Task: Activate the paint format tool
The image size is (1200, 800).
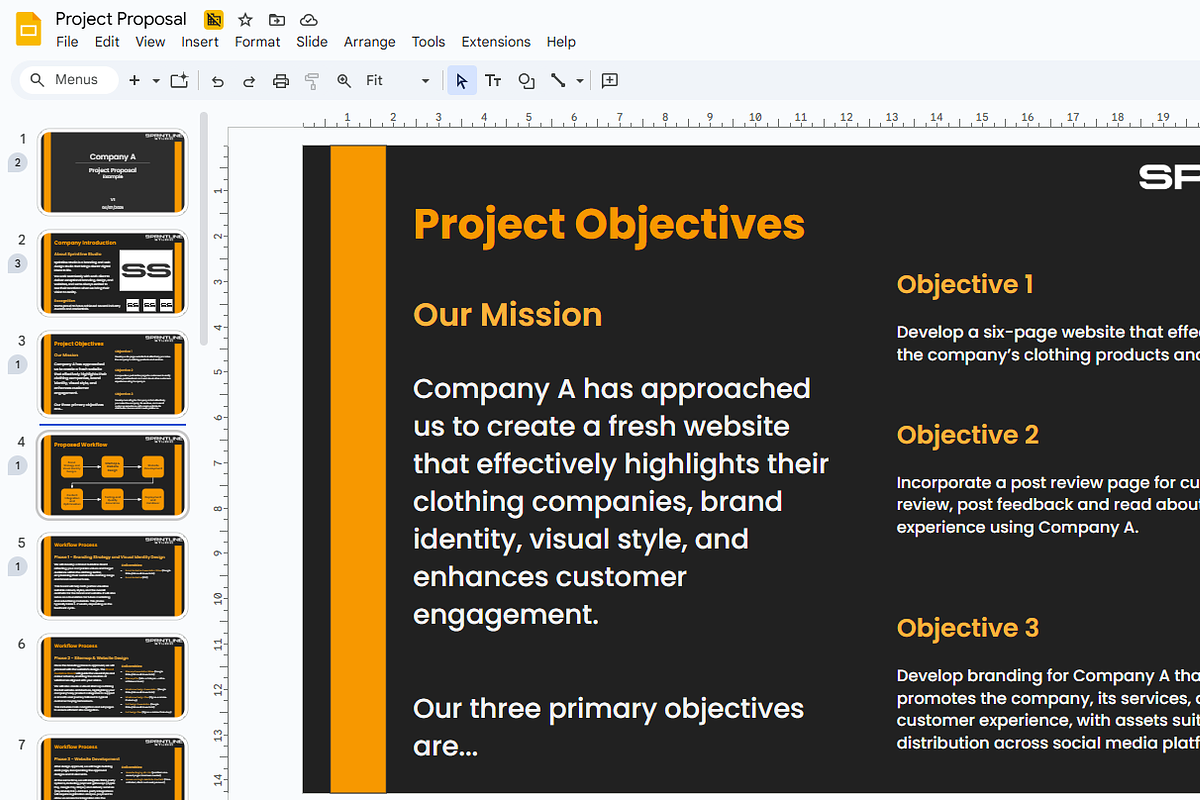Action: (312, 81)
